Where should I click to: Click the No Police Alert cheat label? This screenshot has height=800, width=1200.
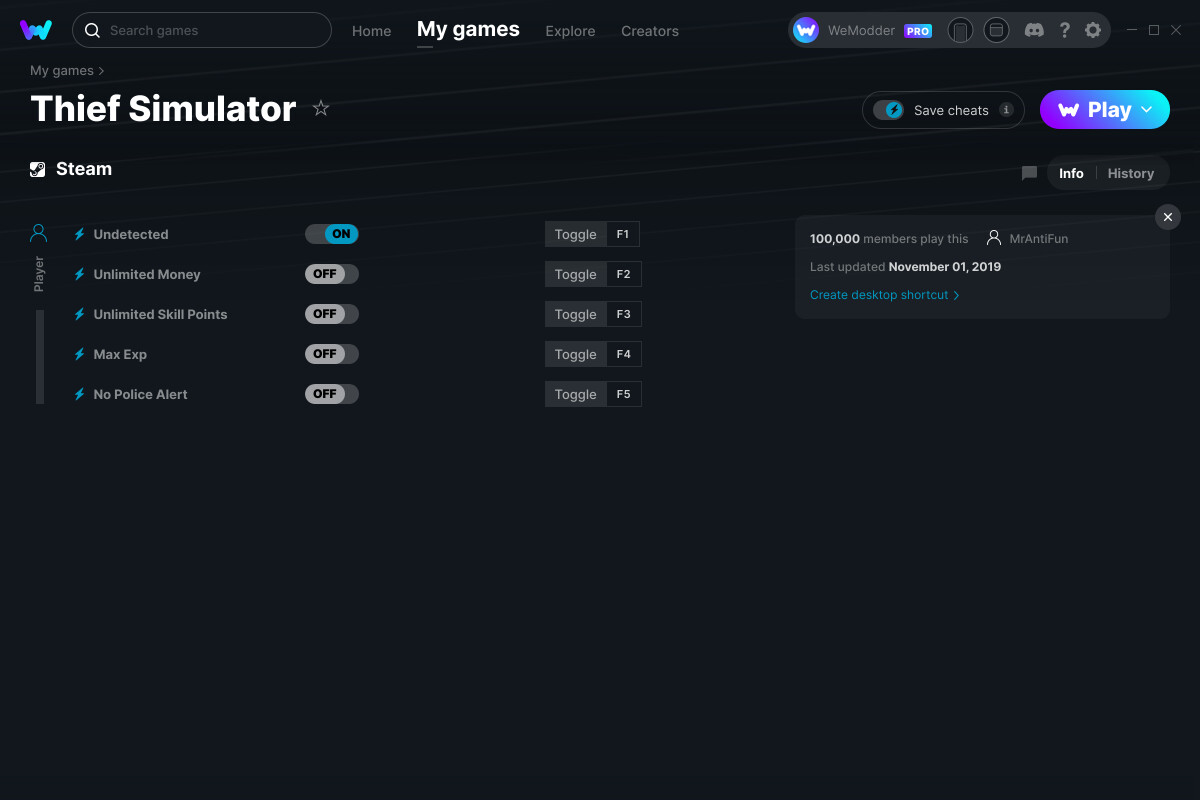click(141, 394)
